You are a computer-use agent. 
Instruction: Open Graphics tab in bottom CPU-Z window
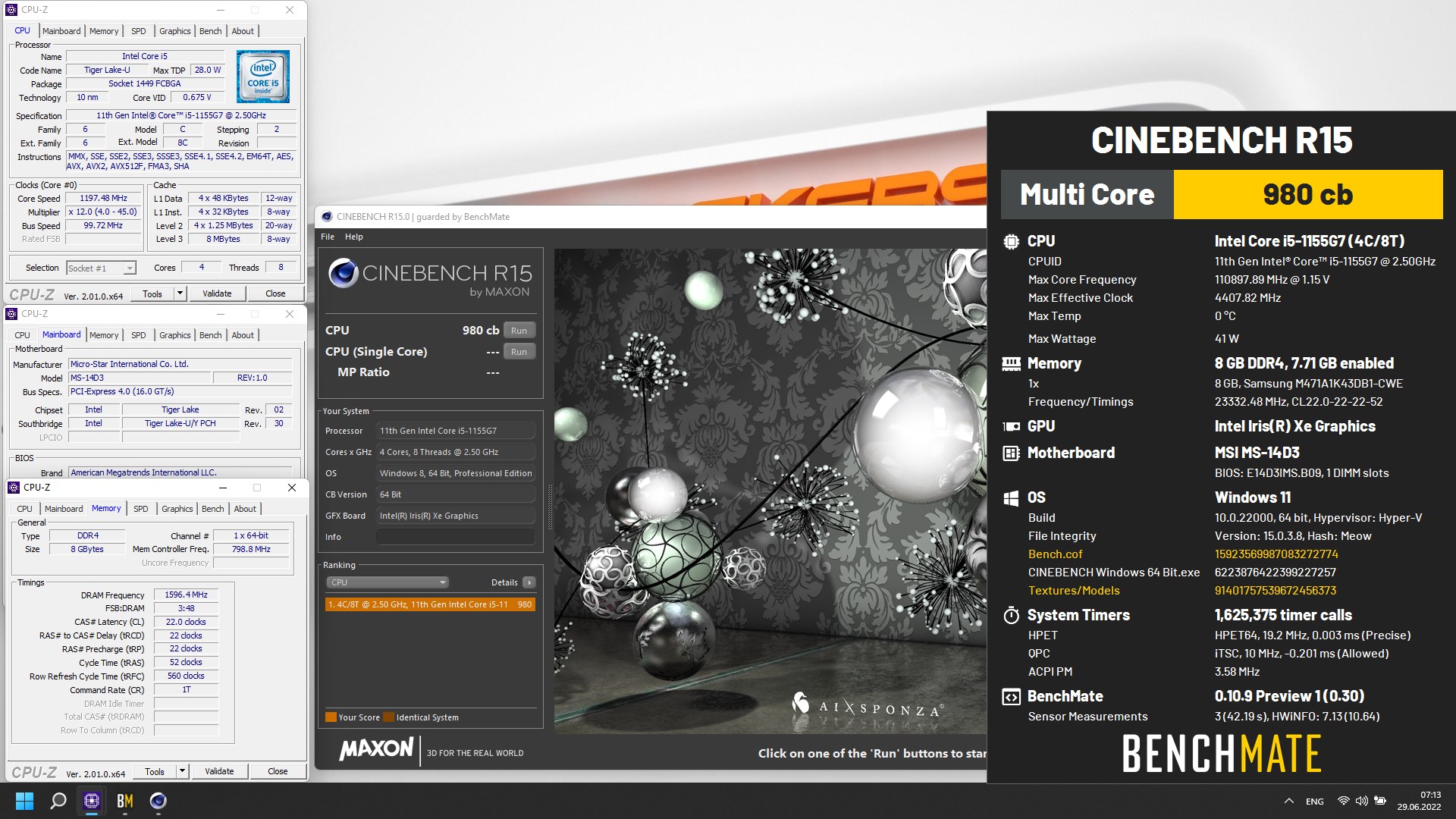coord(177,509)
